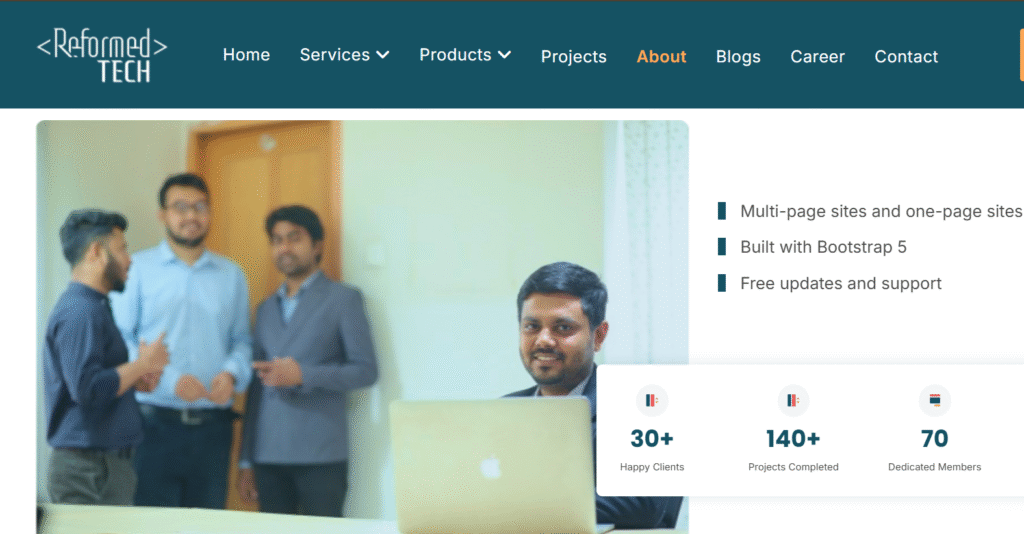
Task: Open the Projects page
Action: pyautogui.click(x=573, y=57)
